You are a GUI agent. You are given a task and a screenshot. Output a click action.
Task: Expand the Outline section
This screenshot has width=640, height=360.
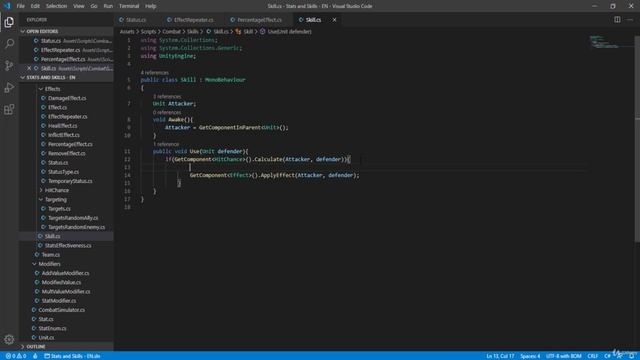pos(67,347)
